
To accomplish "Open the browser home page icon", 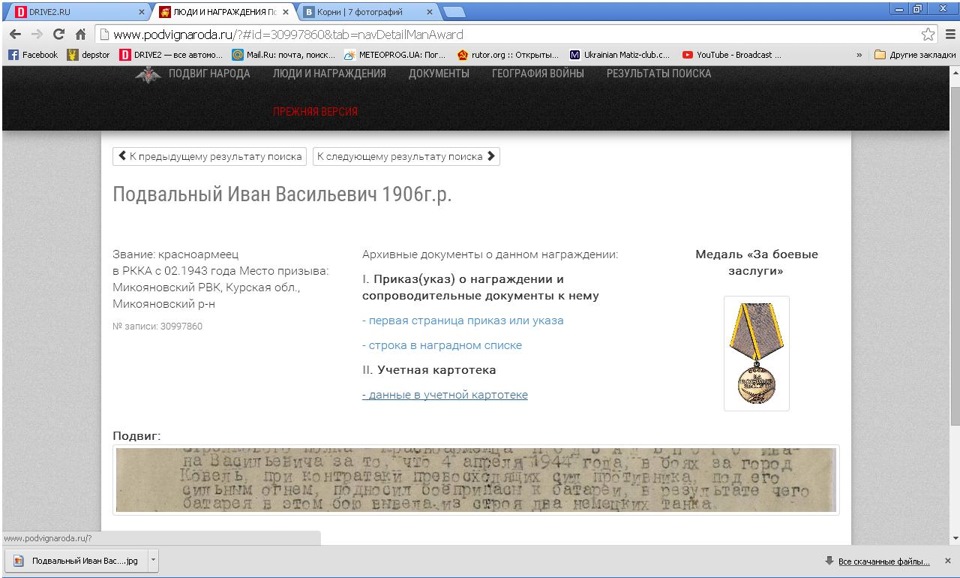I will (80, 34).
